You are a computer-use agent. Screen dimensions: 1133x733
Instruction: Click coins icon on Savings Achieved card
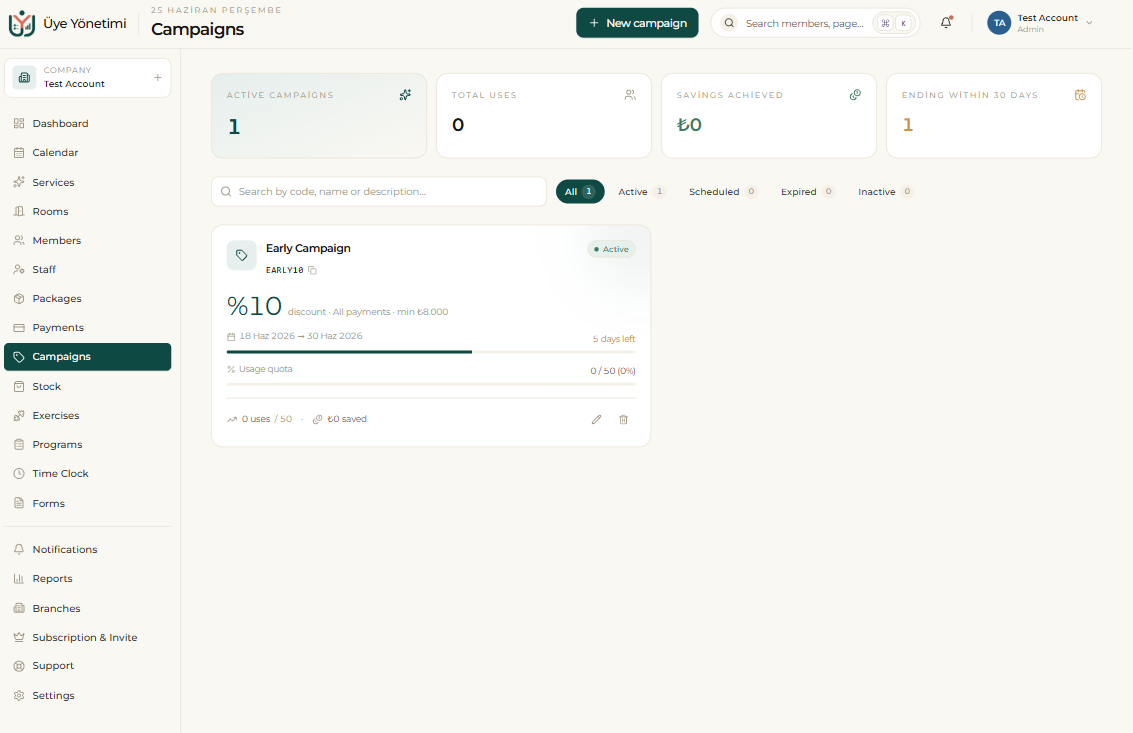[x=855, y=95]
